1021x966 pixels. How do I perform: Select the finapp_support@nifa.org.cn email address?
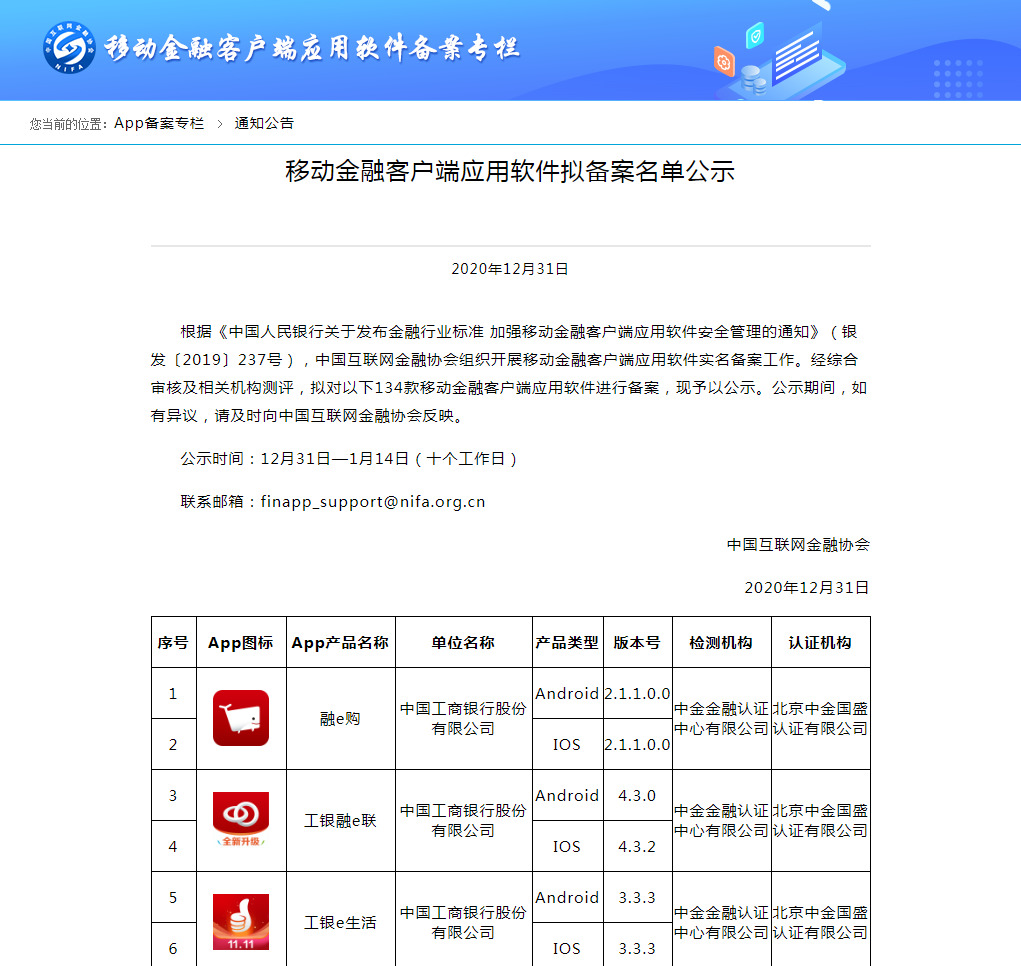(x=373, y=502)
